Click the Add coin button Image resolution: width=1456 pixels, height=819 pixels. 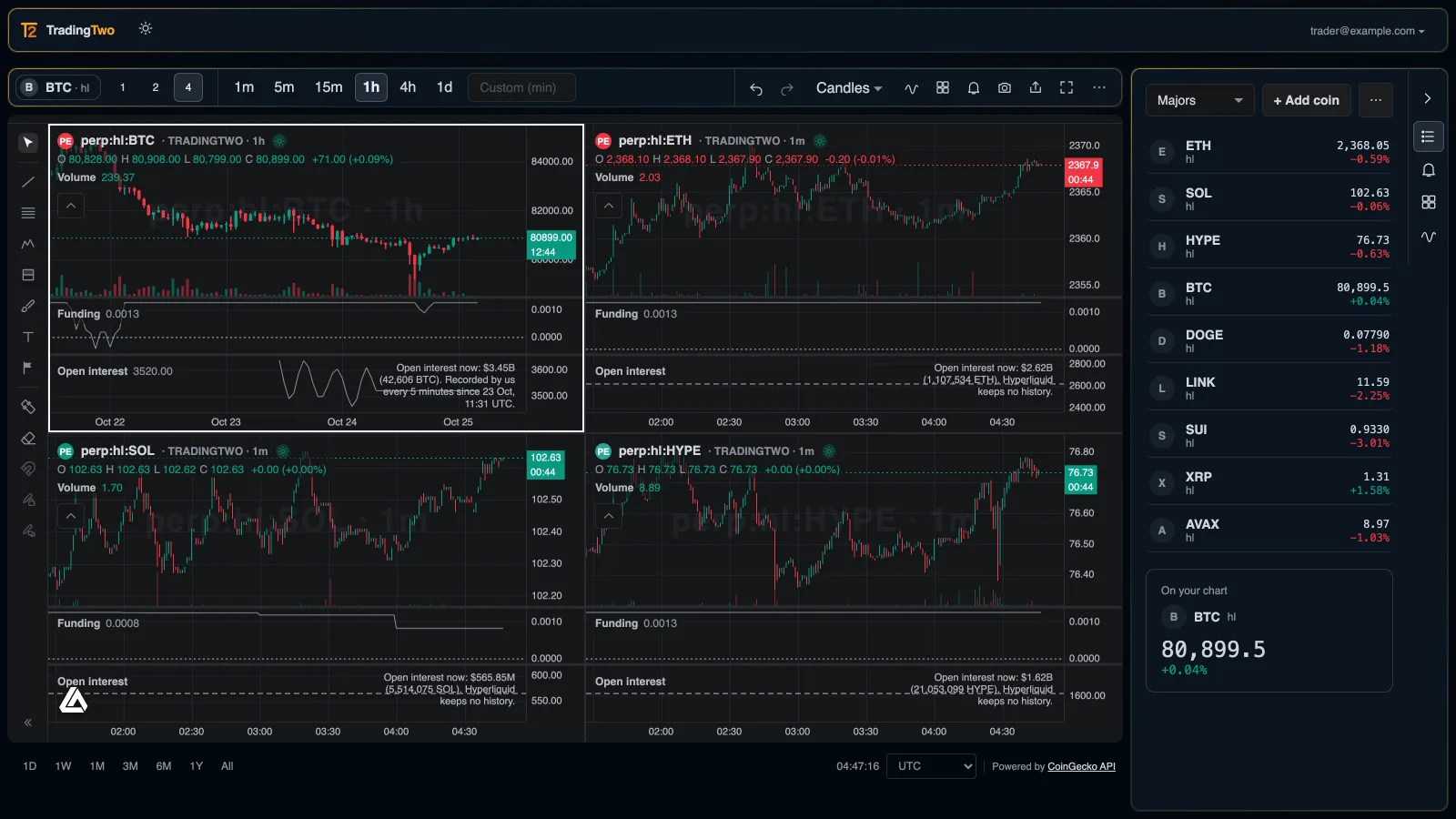click(x=1306, y=100)
